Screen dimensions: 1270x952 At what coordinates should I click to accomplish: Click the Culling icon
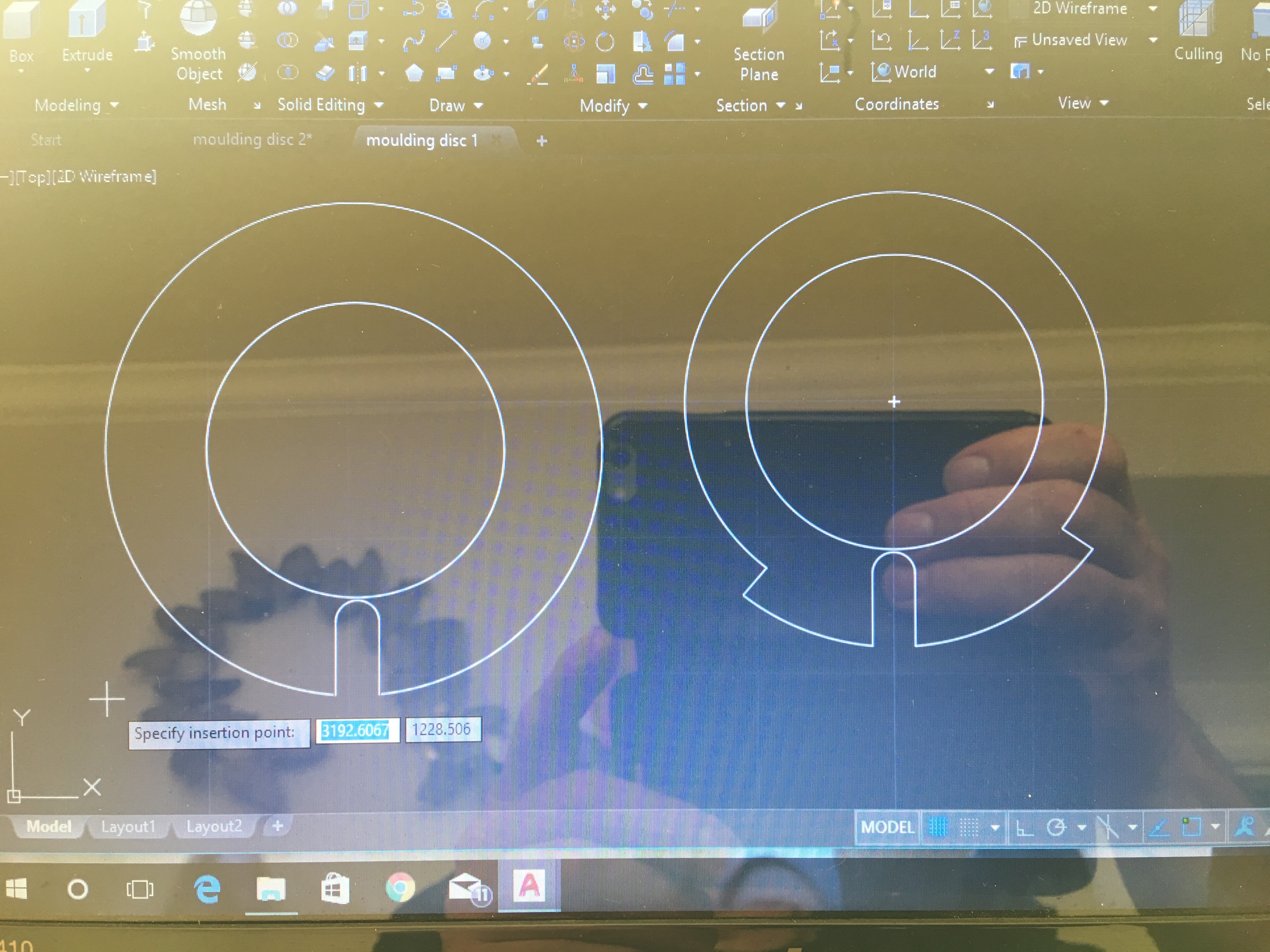click(1198, 31)
